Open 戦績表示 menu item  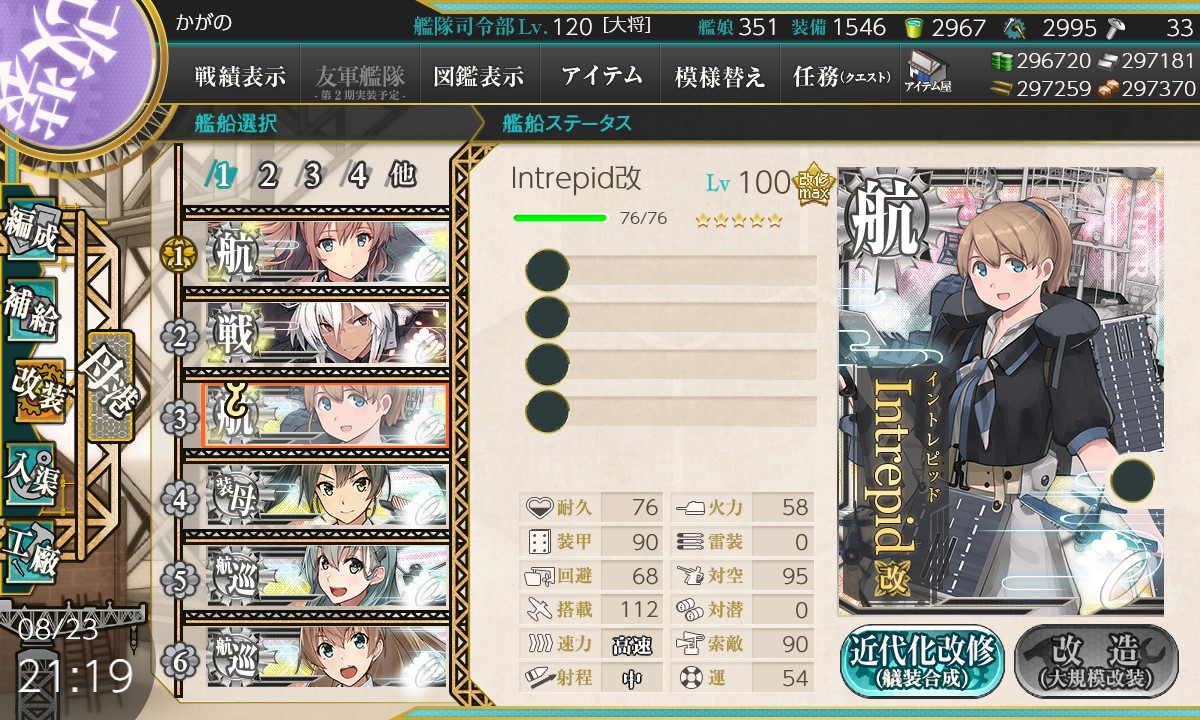click(239, 76)
